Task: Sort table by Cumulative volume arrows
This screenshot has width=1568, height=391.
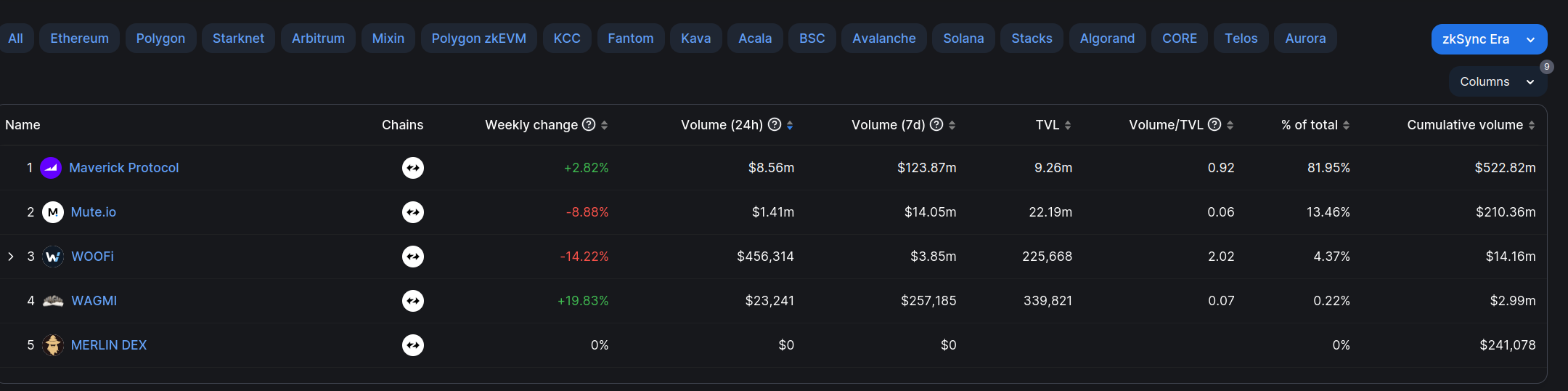Action: point(1532,125)
